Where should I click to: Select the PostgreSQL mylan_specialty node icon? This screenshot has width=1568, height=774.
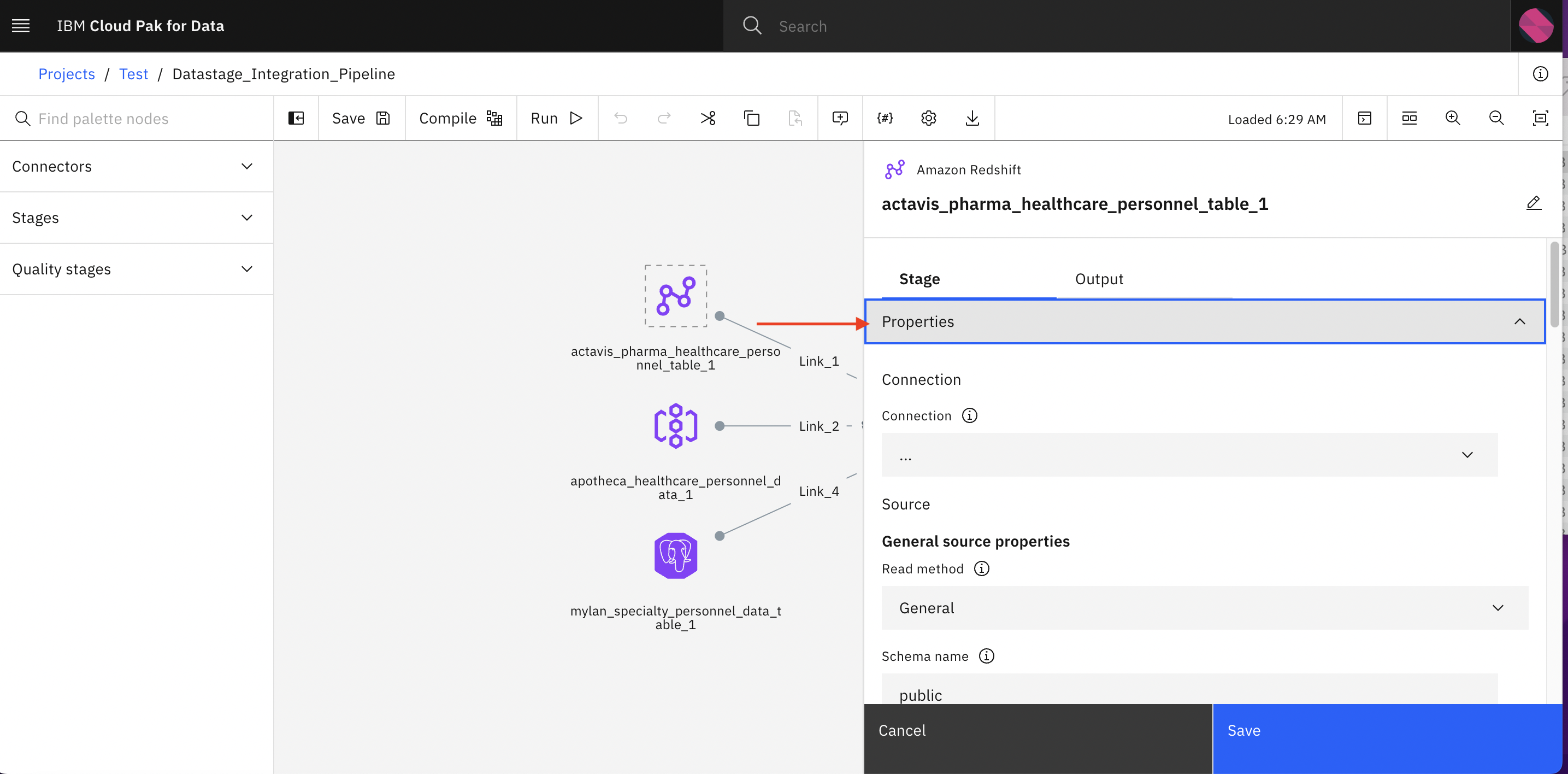(x=676, y=555)
